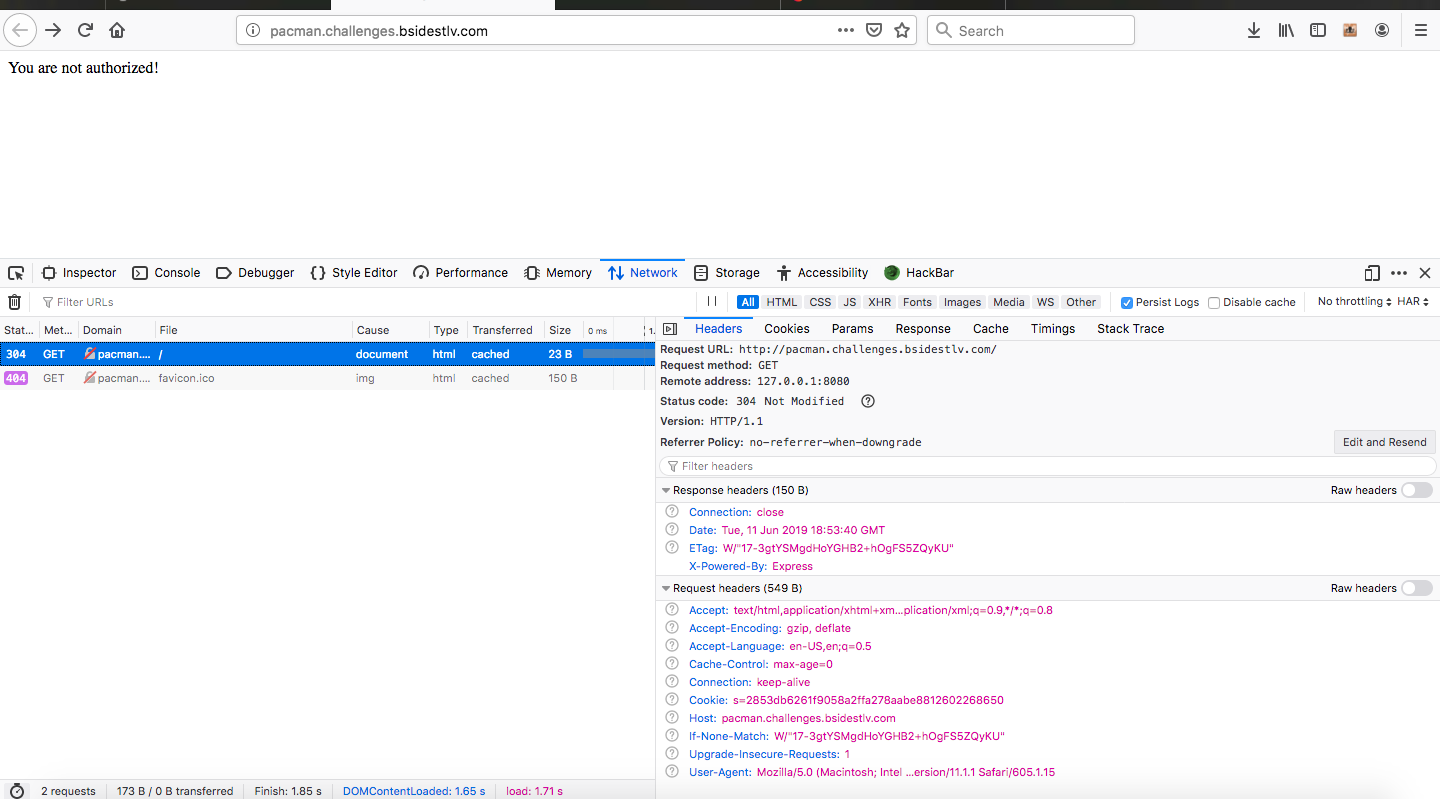1440x799 pixels.
Task: Toggle responsive design mode icon
Action: click(1372, 273)
